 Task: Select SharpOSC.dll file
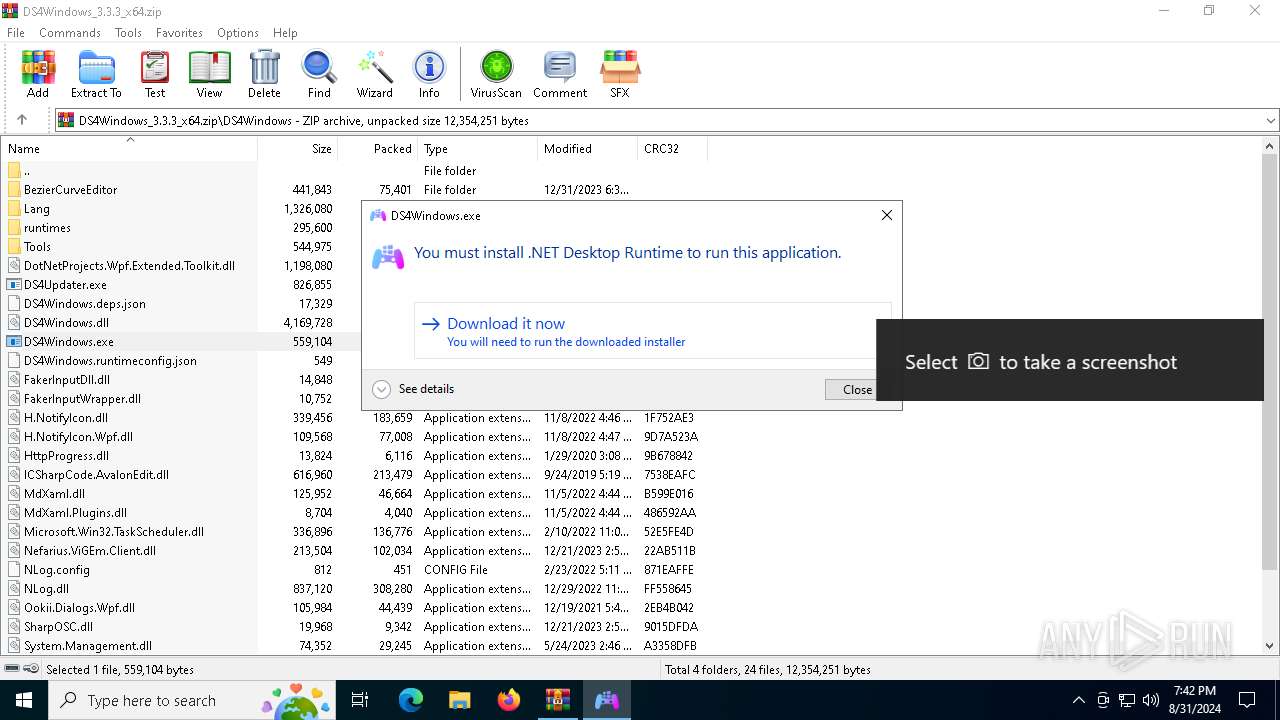(58, 627)
